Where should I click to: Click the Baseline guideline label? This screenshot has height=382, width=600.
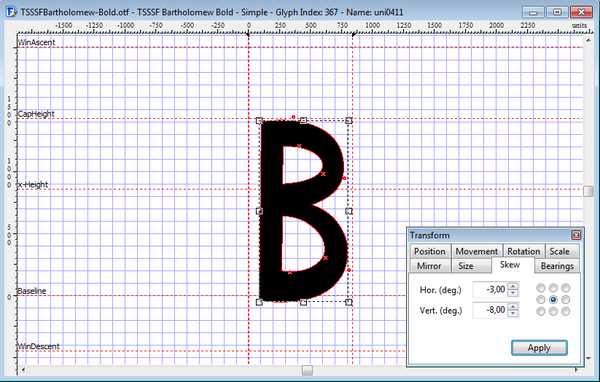[x=32, y=291]
